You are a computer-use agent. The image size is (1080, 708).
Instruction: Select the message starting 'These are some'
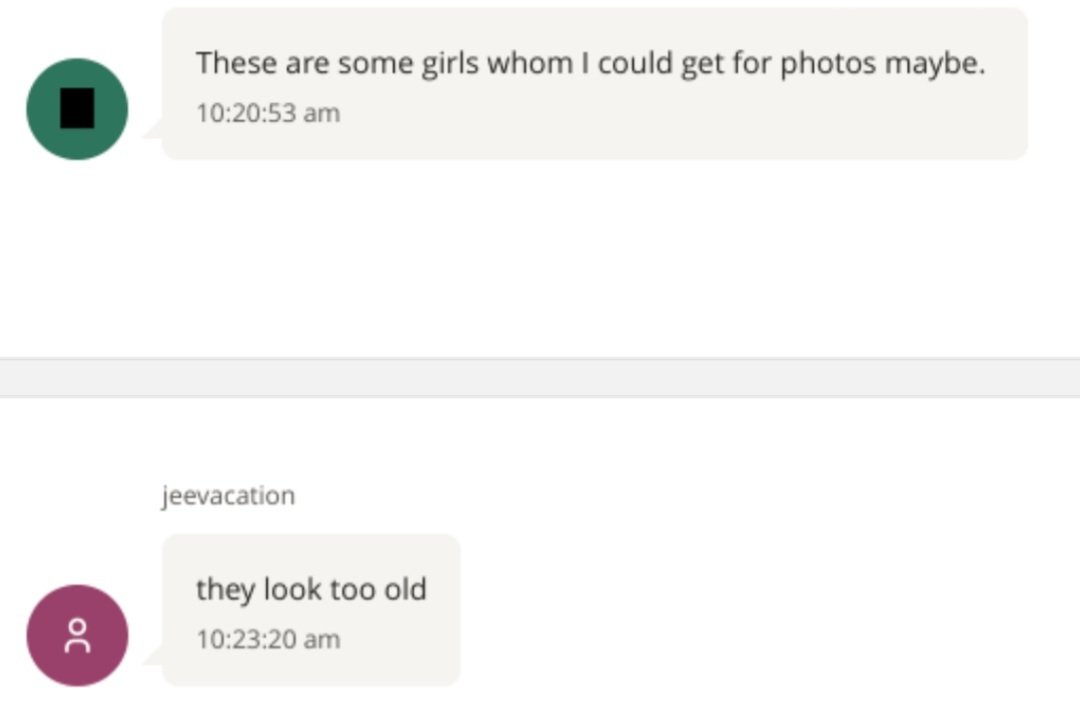pyautogui.click(x=590, y=63)
